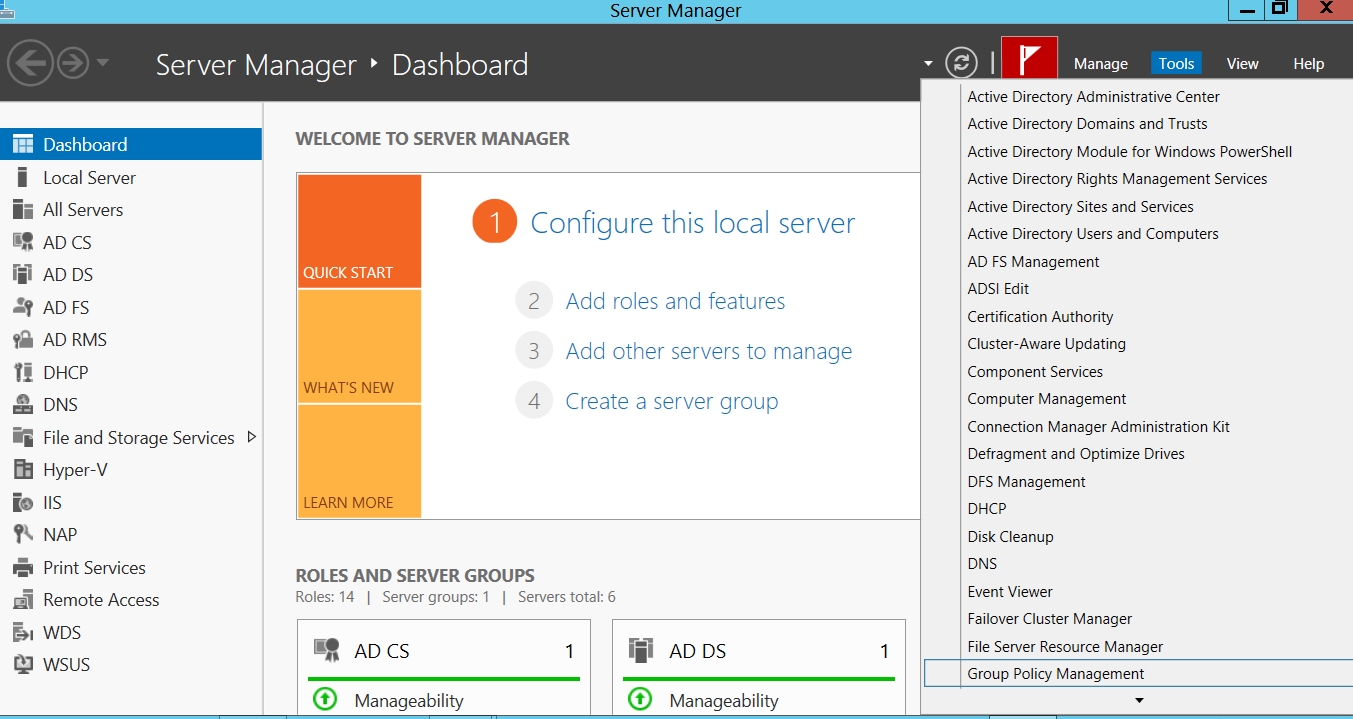Choose Active Directory Users and Computers
1353x719 pixels.
click(x=1092, y=234)
